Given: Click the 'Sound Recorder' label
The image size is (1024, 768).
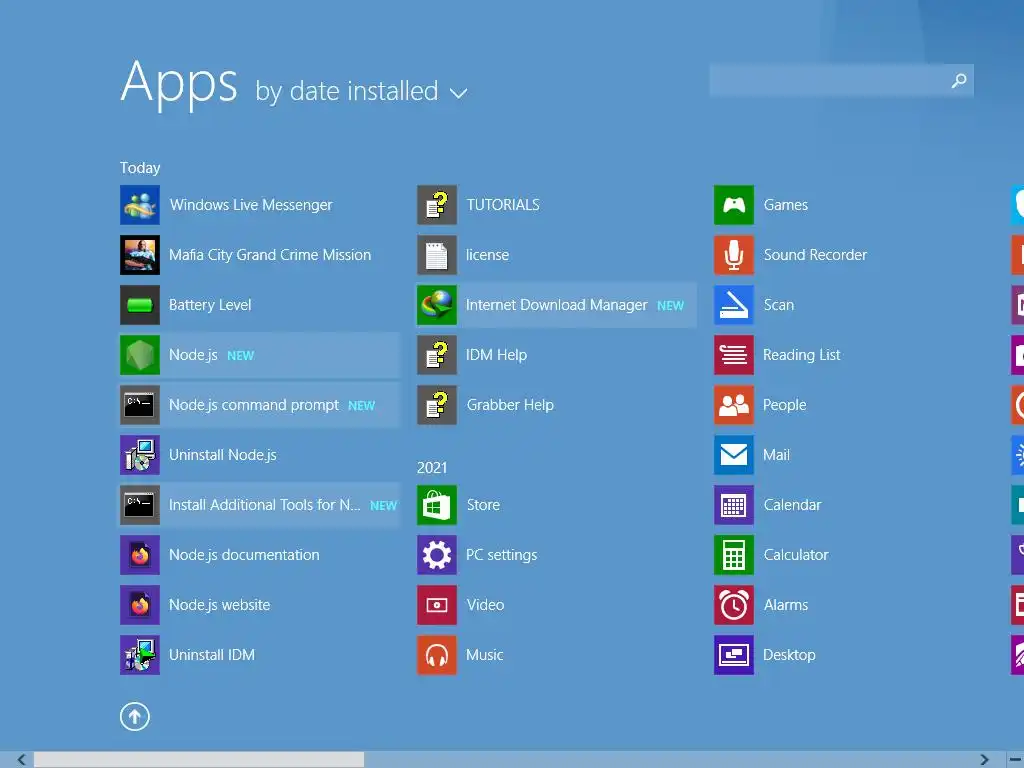Looking at the screenshot, I should tap(815, 255).
